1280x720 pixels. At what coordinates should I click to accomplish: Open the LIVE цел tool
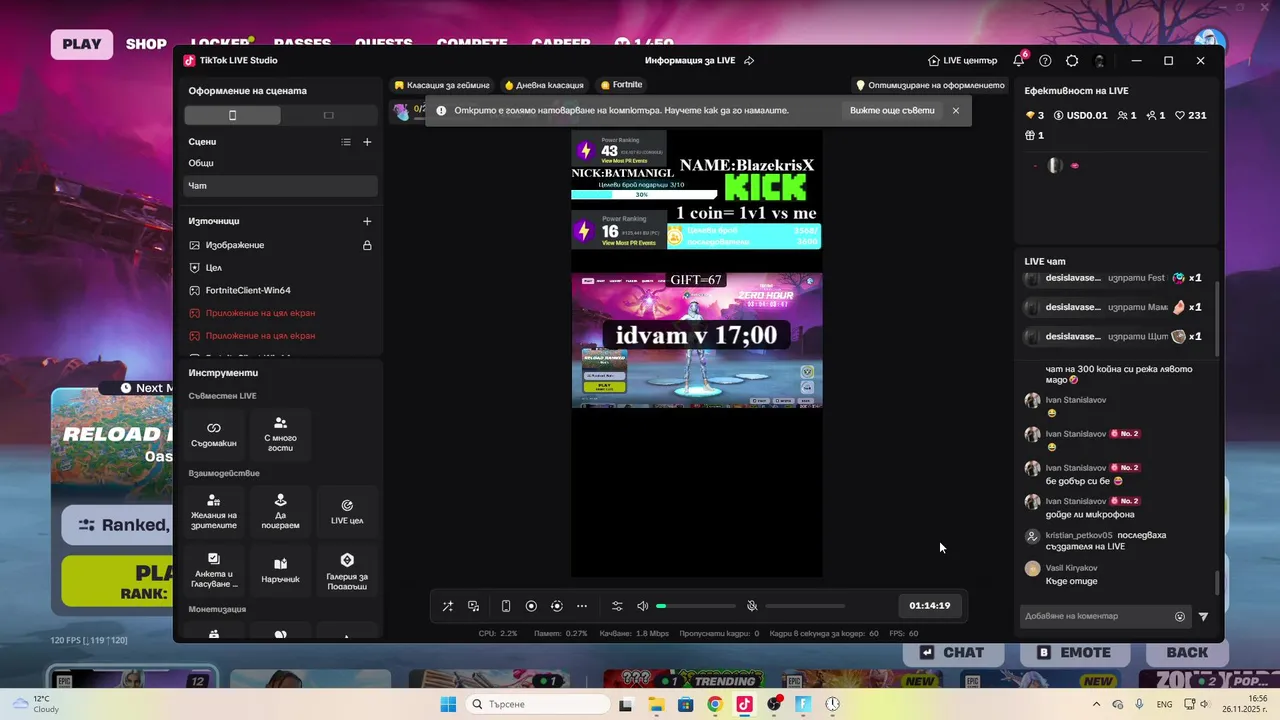coord(347,511)
